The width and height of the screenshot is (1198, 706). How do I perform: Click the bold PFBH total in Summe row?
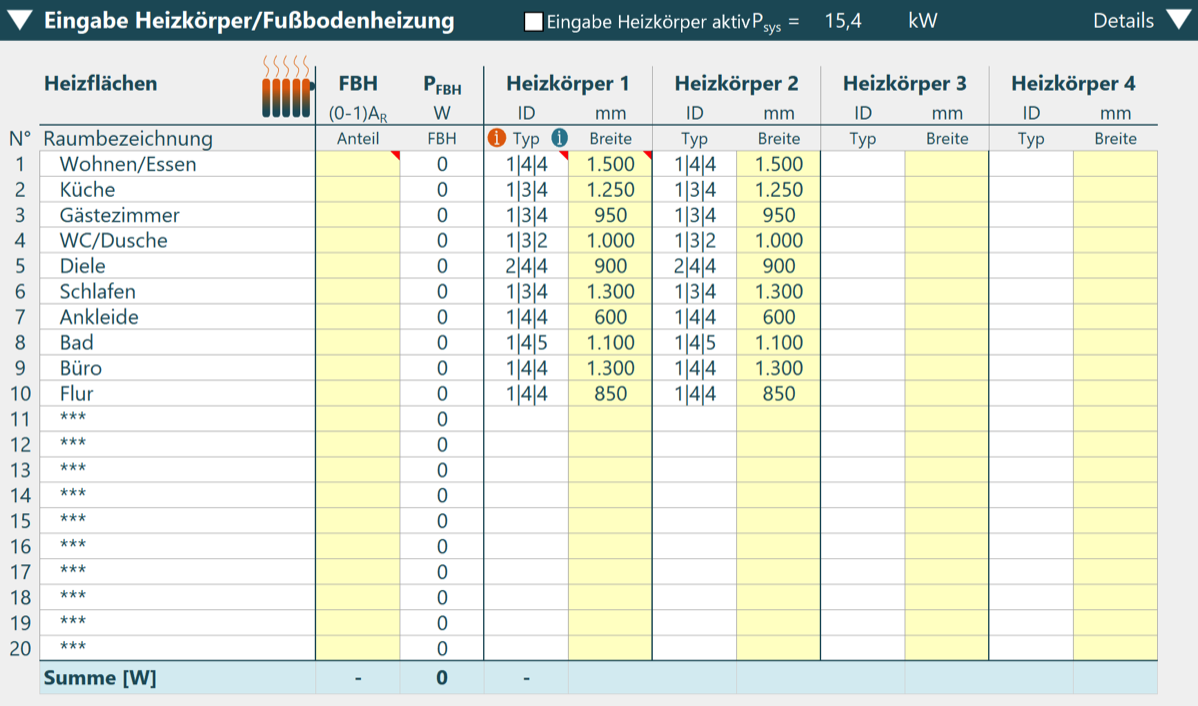[x=442, y=678]
